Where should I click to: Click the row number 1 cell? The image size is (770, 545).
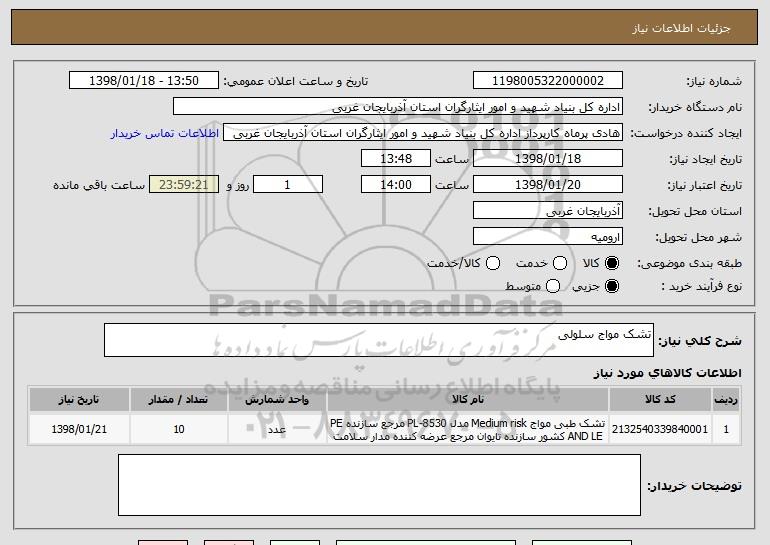click(726, 429)
